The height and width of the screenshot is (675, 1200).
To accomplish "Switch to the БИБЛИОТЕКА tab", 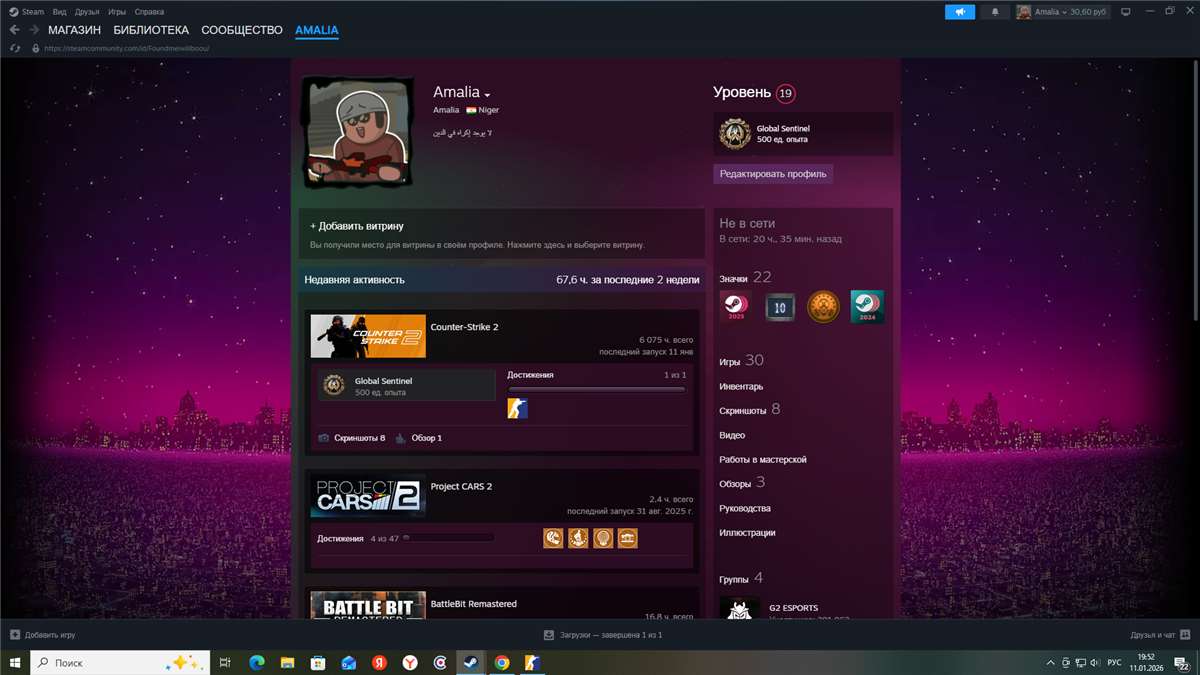I will point(153,29).
